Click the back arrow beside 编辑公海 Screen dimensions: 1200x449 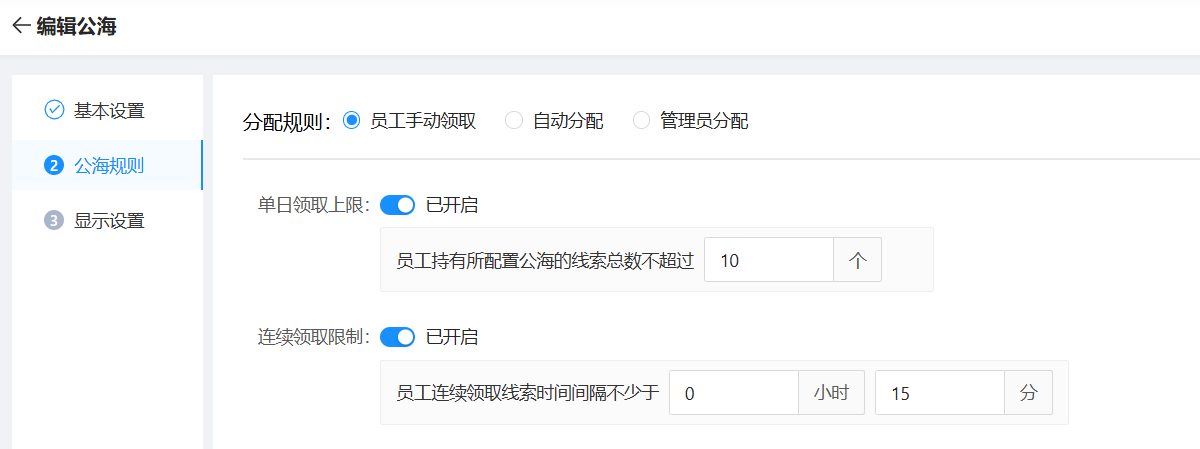click(x=21, y=27)
